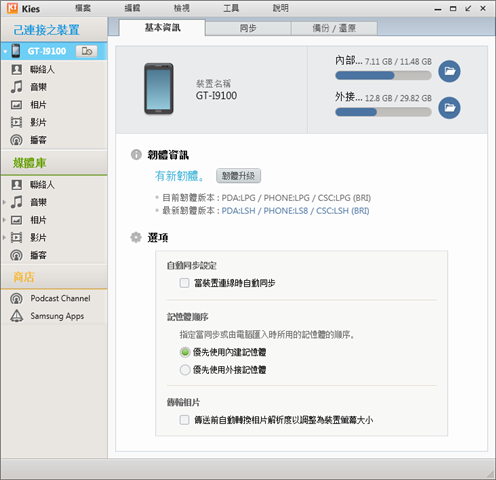Click the internal memory usage bar
Screen dimensions: 496x480
tap(383, 76)
